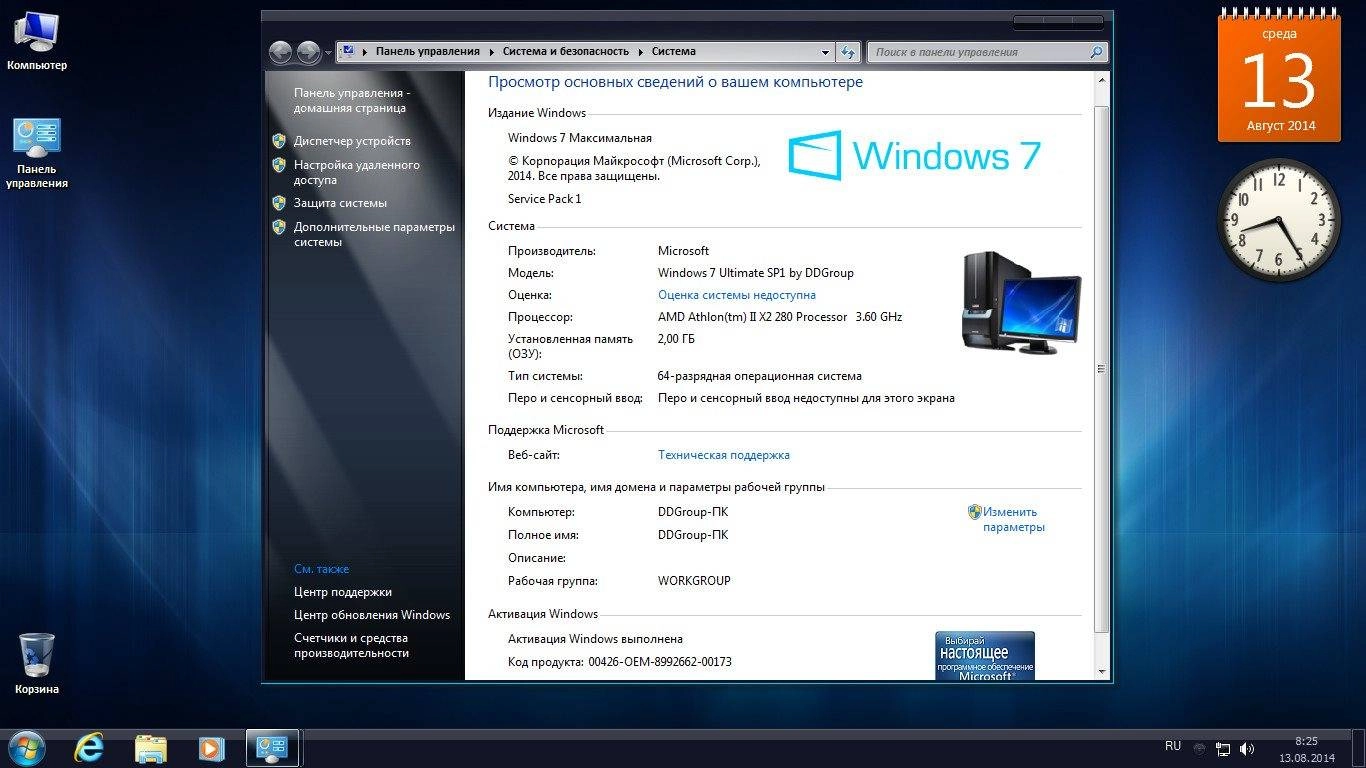This screenshot has height=768, width=1366.
Task: Open the Диспетчер устройств link
Action: coord(353,141)
